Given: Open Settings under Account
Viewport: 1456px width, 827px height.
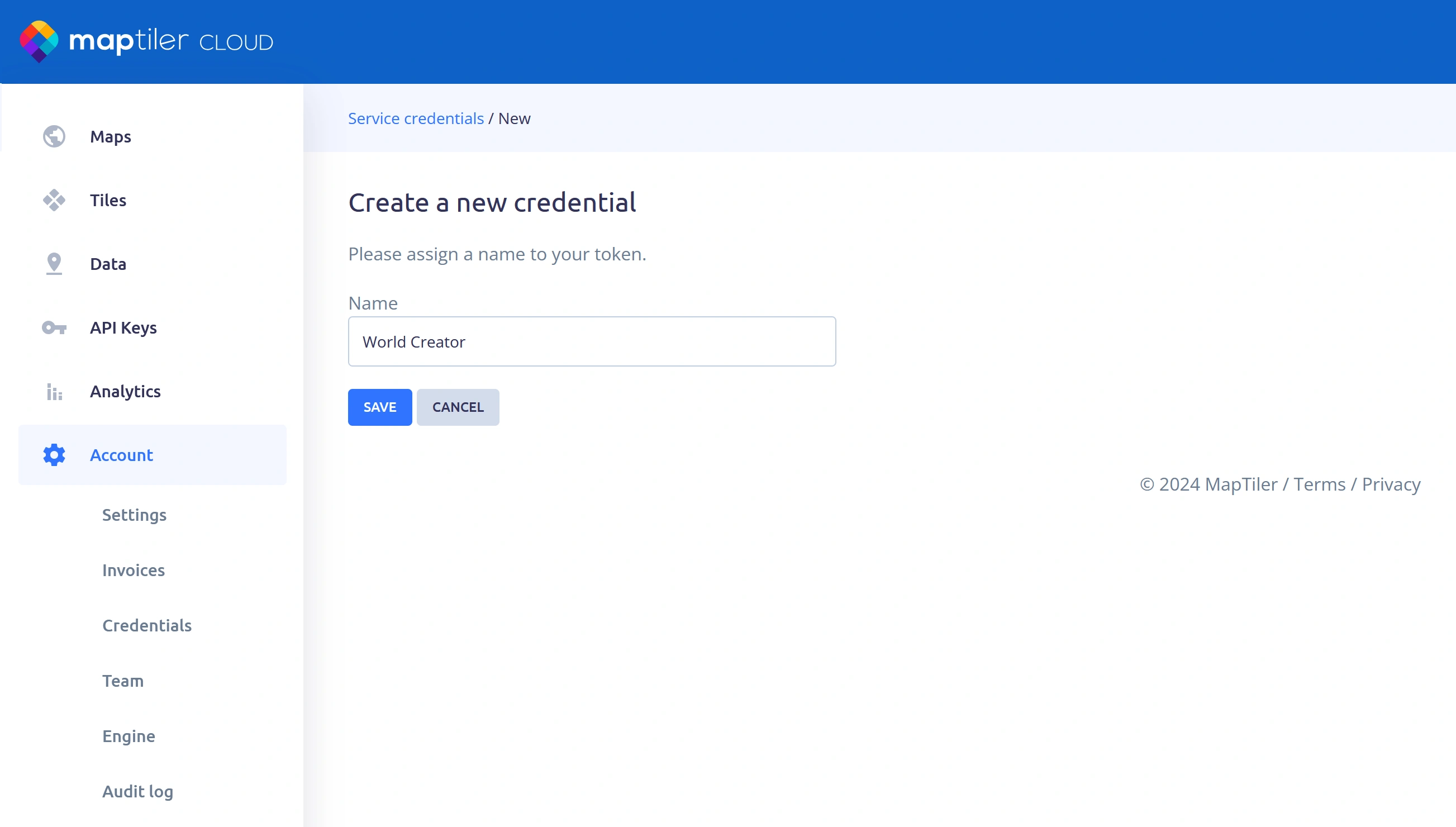Looking at the screenshot, I should 134,515.
